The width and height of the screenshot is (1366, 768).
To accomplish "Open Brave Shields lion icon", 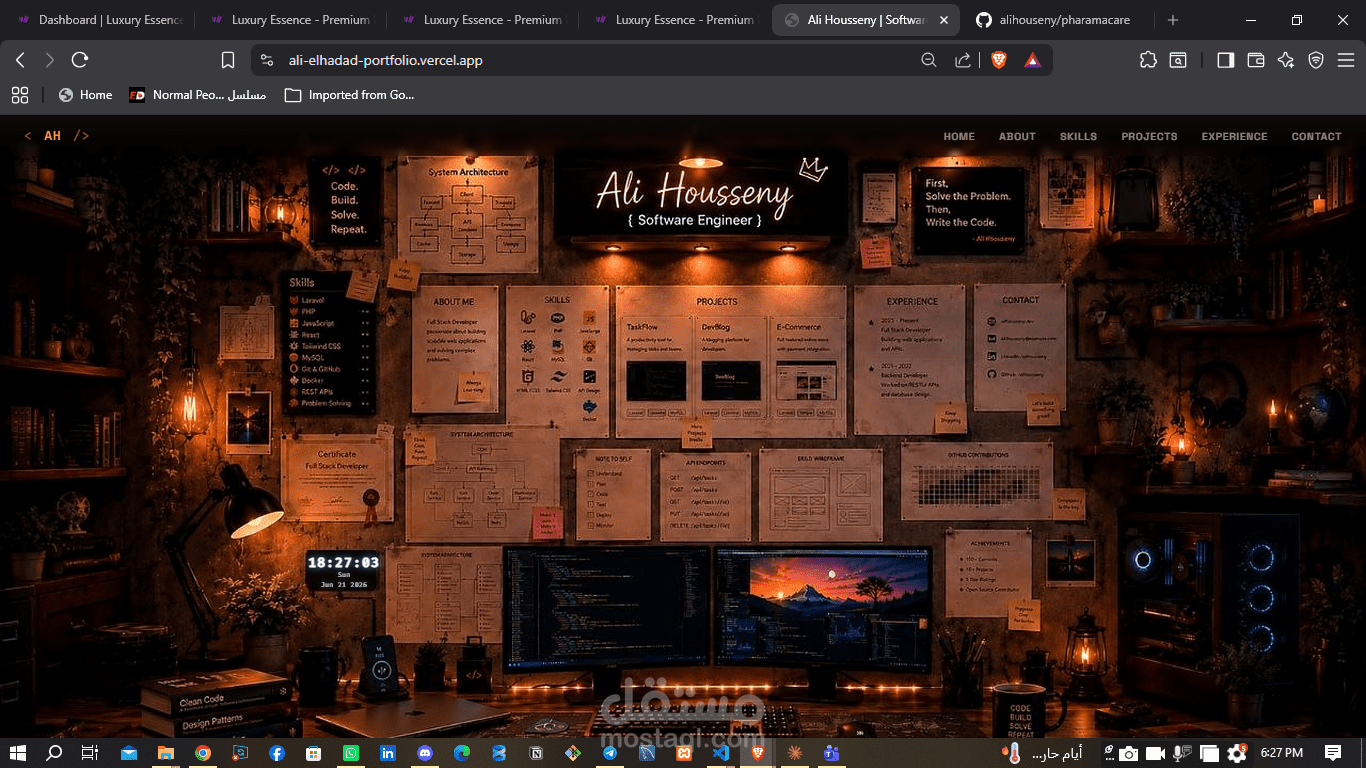I will 998,60.
